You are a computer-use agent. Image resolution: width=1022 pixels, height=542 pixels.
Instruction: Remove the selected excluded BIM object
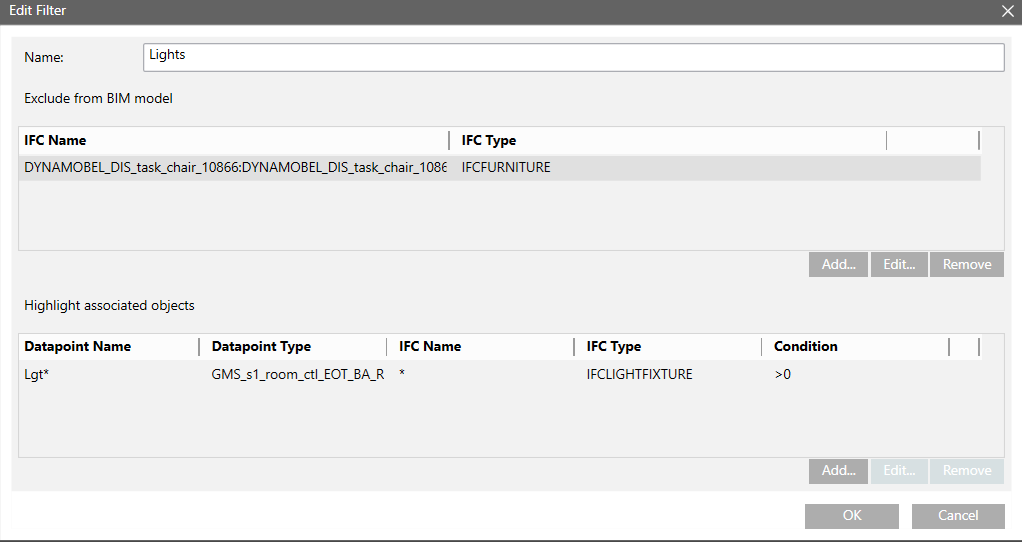click(966, 264)
